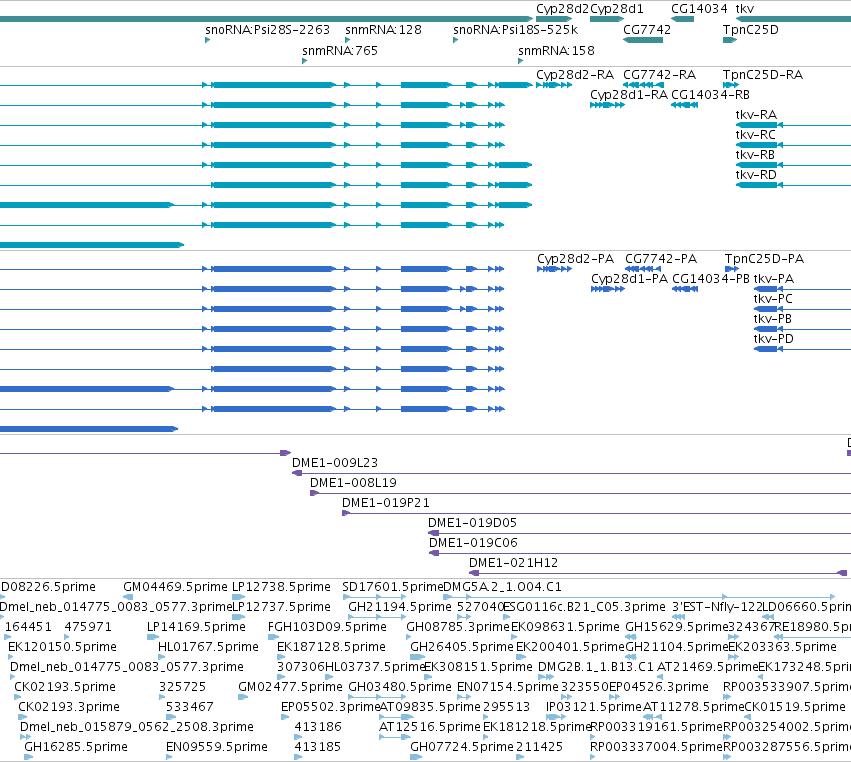
Task: Click EST EN09559.5prime
Action: [217, 747]
